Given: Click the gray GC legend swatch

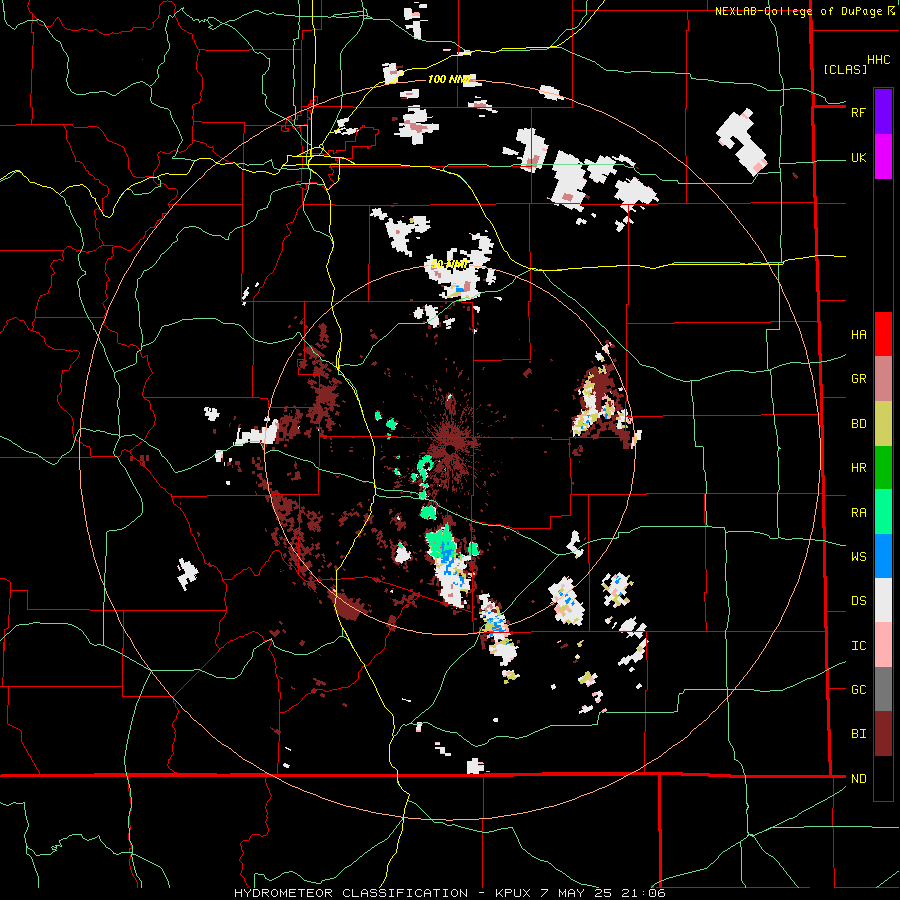Looking at the screenshot, I should [x=883, y=689].
